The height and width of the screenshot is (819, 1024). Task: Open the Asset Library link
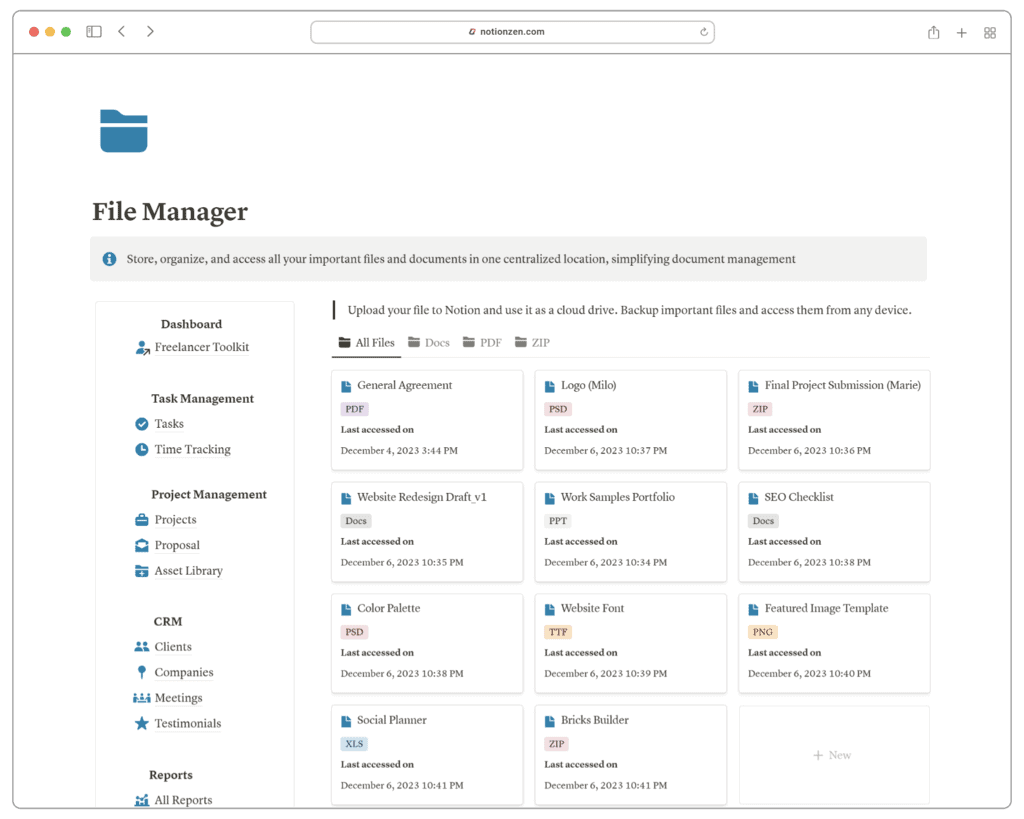[x=188, y=571]
